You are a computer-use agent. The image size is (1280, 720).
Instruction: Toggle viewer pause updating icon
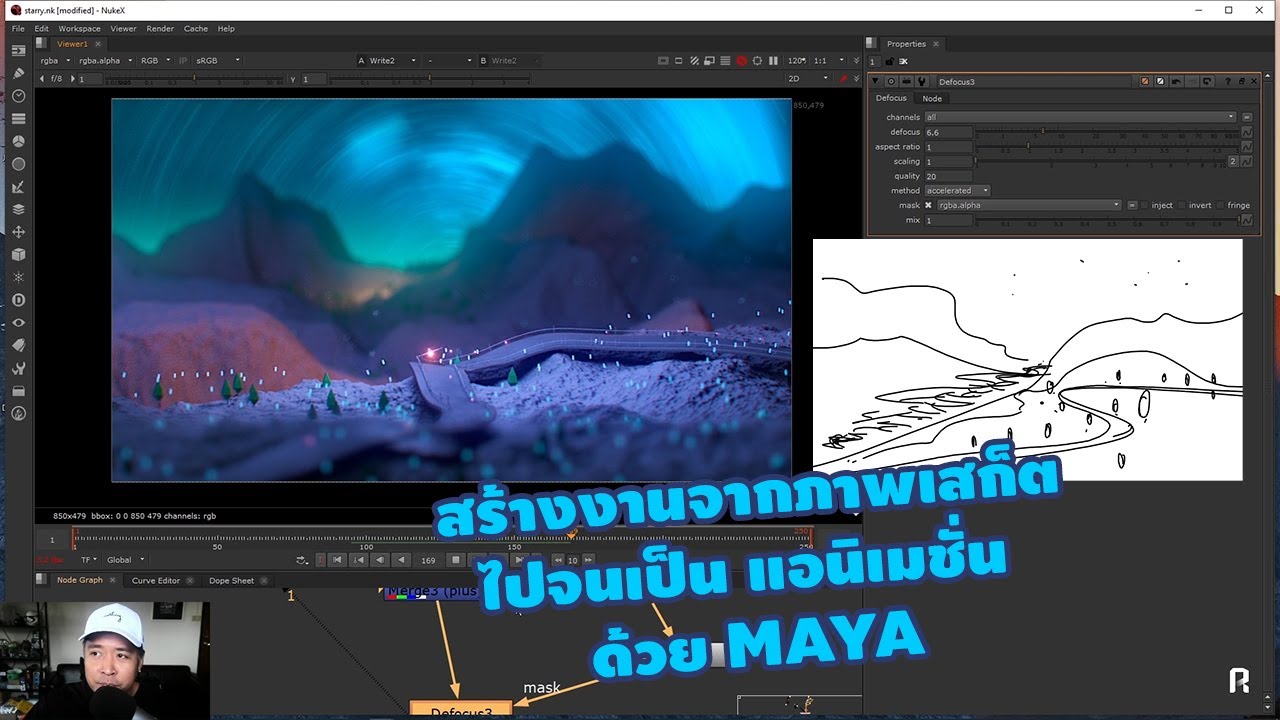[773, 61]
